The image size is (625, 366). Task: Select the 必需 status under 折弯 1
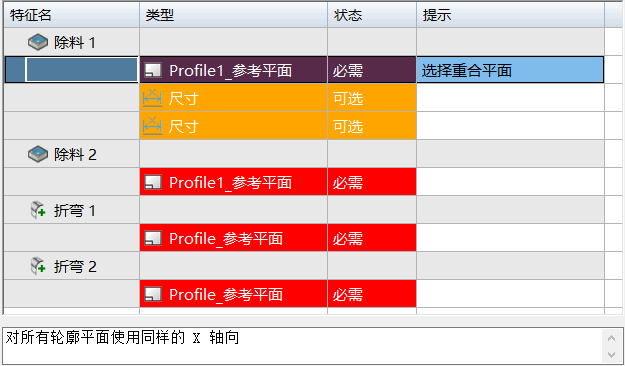coord(372,238)
